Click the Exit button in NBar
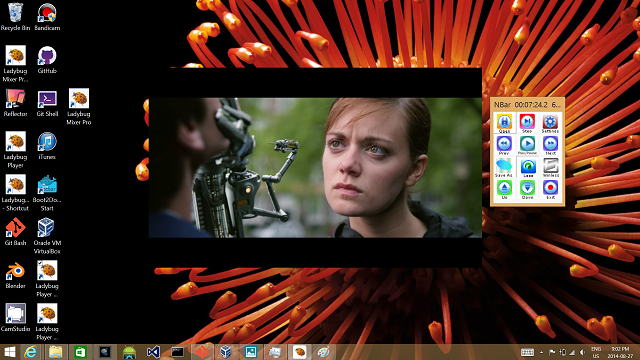The width and height of the screenshot is (640, 360). click(550, 189)
